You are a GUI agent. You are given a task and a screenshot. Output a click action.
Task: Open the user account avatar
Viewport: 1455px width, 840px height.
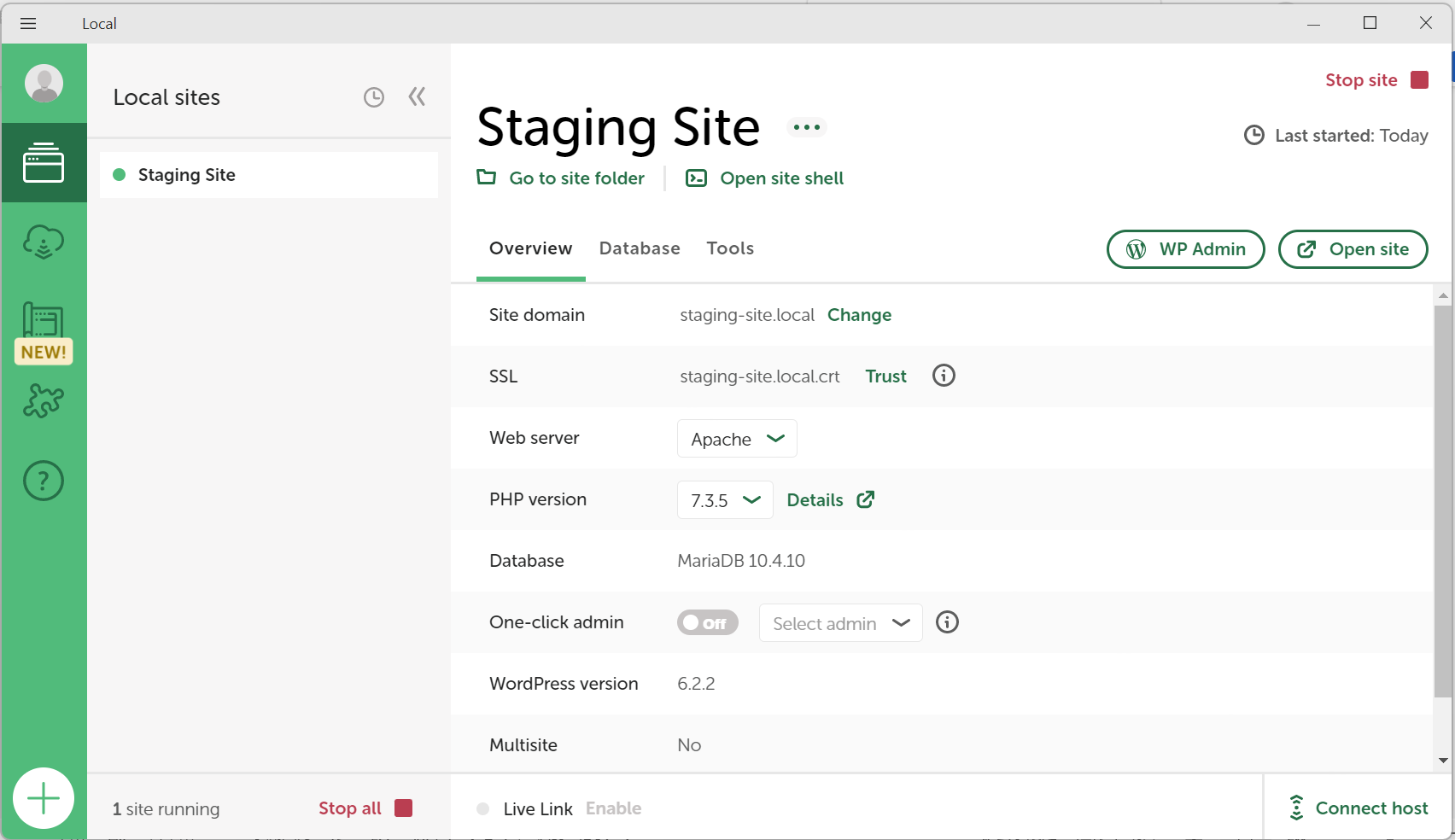44,83
